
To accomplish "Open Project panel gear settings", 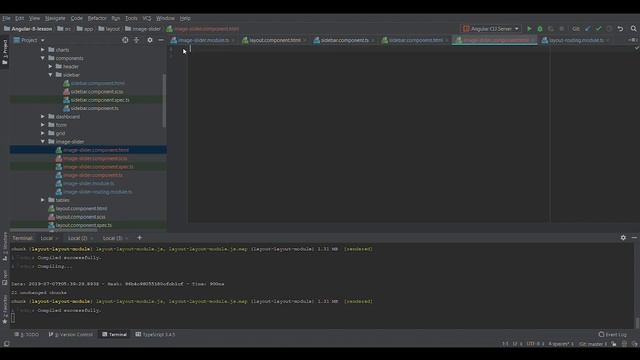I will 150,40.
